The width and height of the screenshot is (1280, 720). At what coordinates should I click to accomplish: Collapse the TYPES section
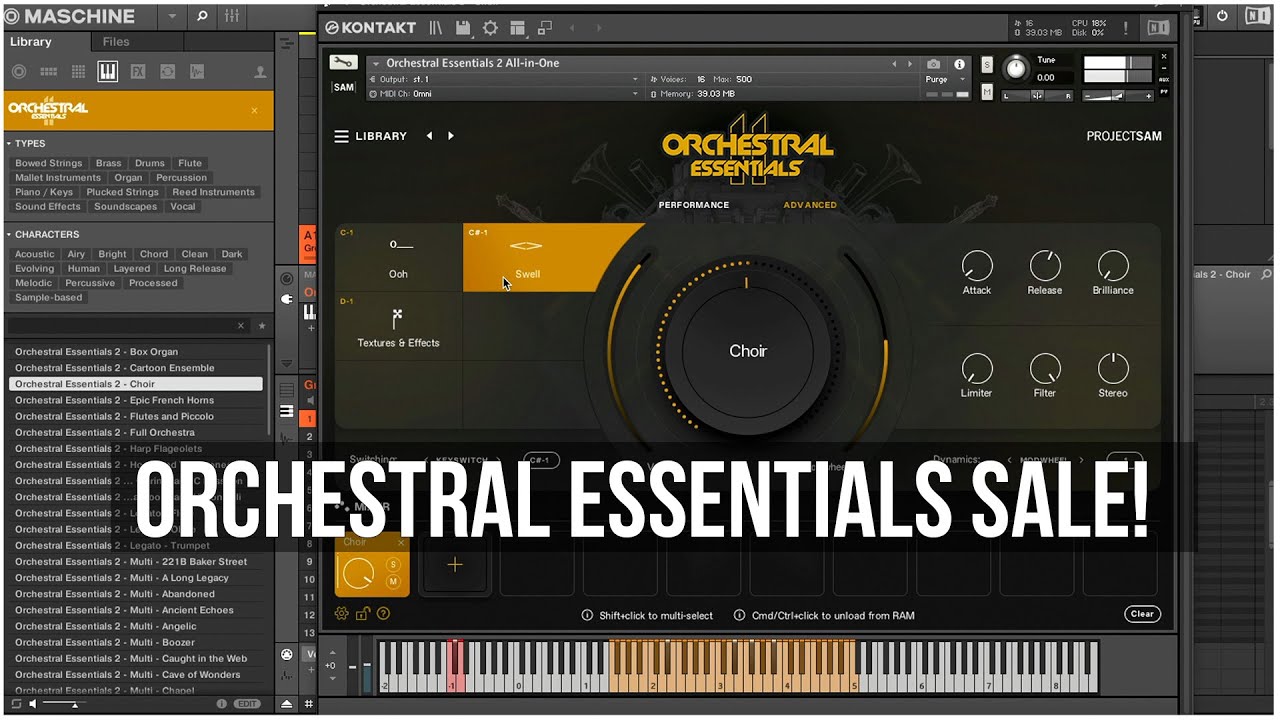click(10, 143)
